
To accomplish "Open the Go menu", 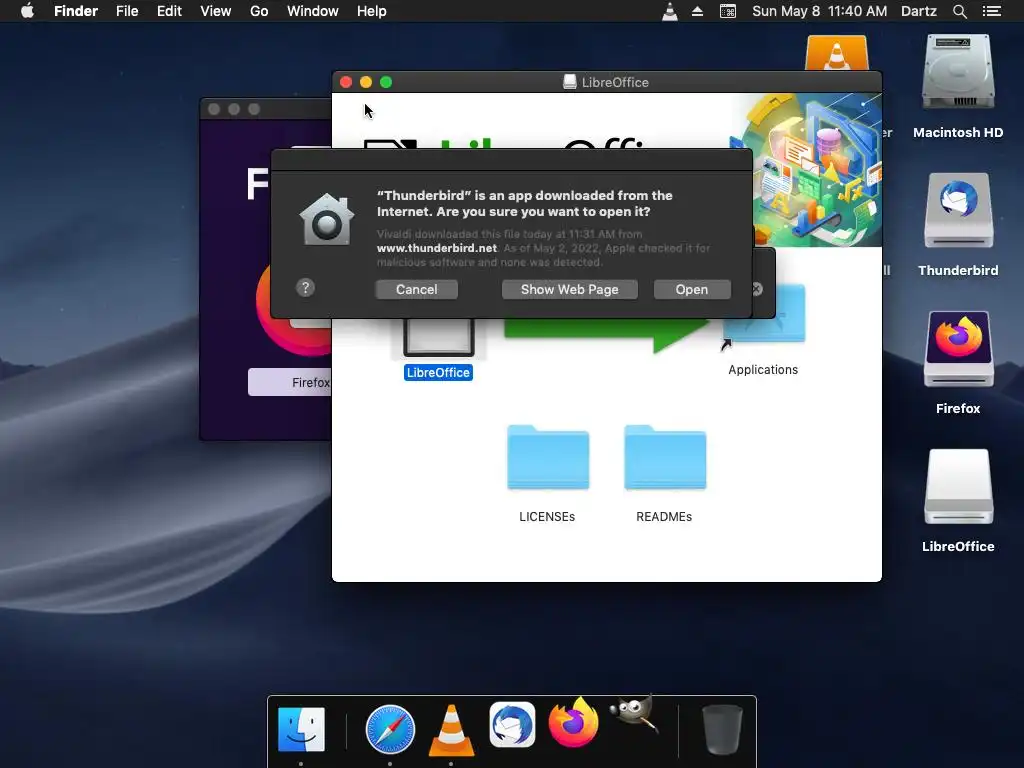I will (x=259, y=11).
